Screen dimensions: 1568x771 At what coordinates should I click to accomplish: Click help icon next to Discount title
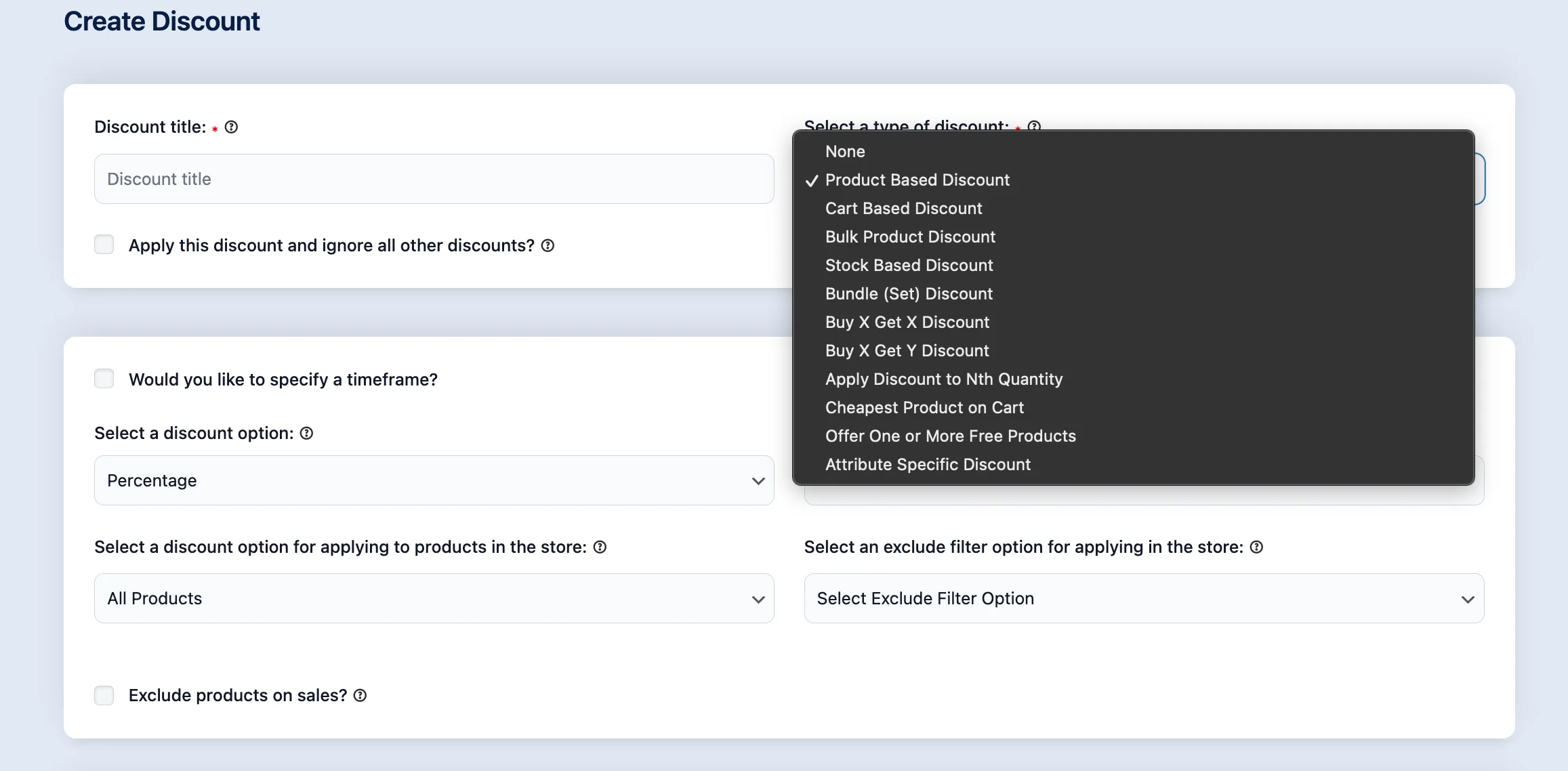231,127
